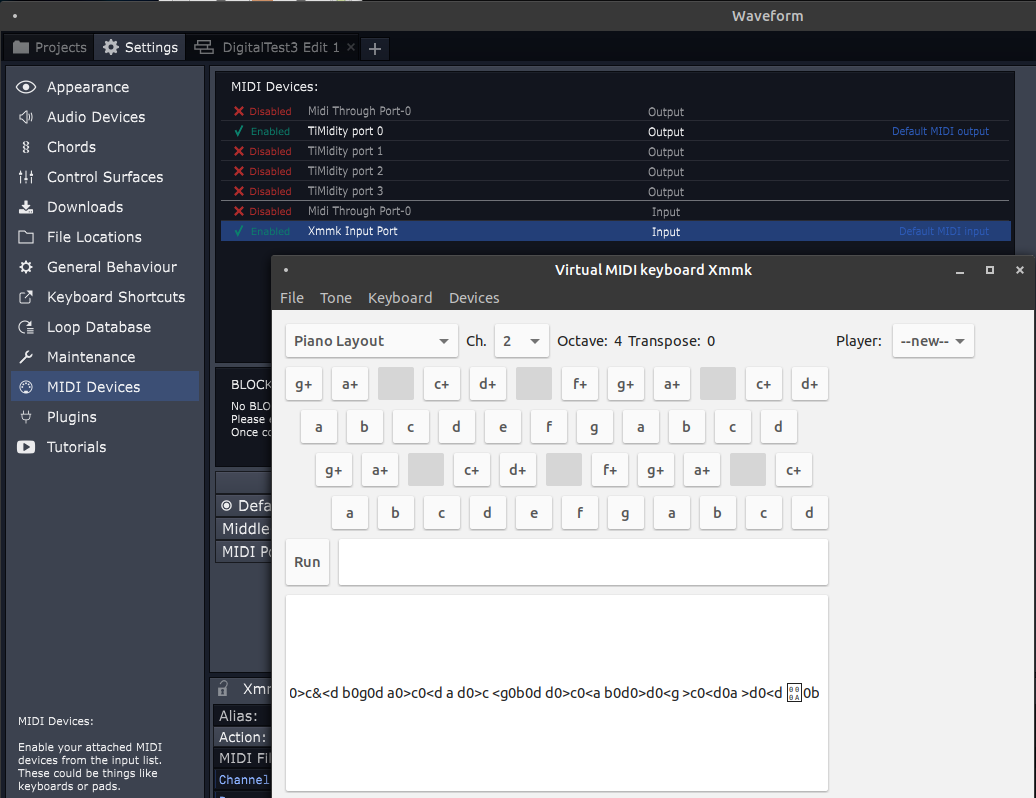Click the MML text output area

pyautogui.click(x=556, y=693)
